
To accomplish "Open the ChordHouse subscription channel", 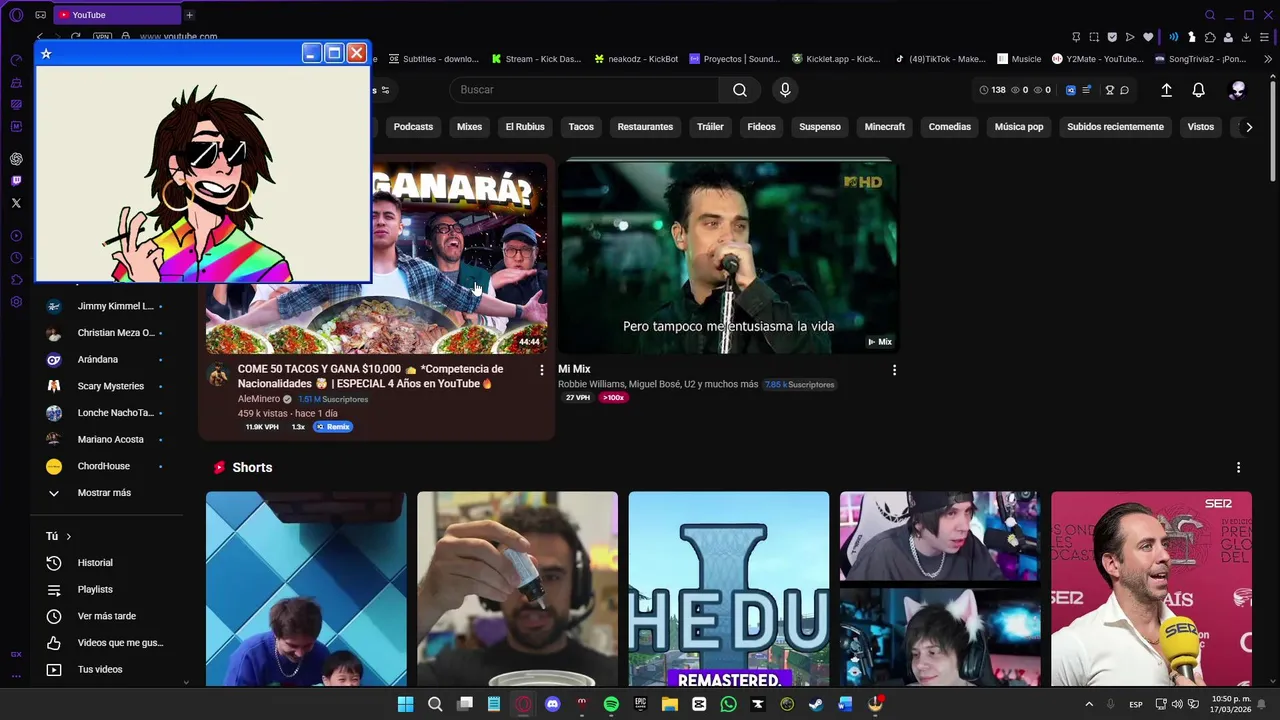I will click(x=103, y=466).
